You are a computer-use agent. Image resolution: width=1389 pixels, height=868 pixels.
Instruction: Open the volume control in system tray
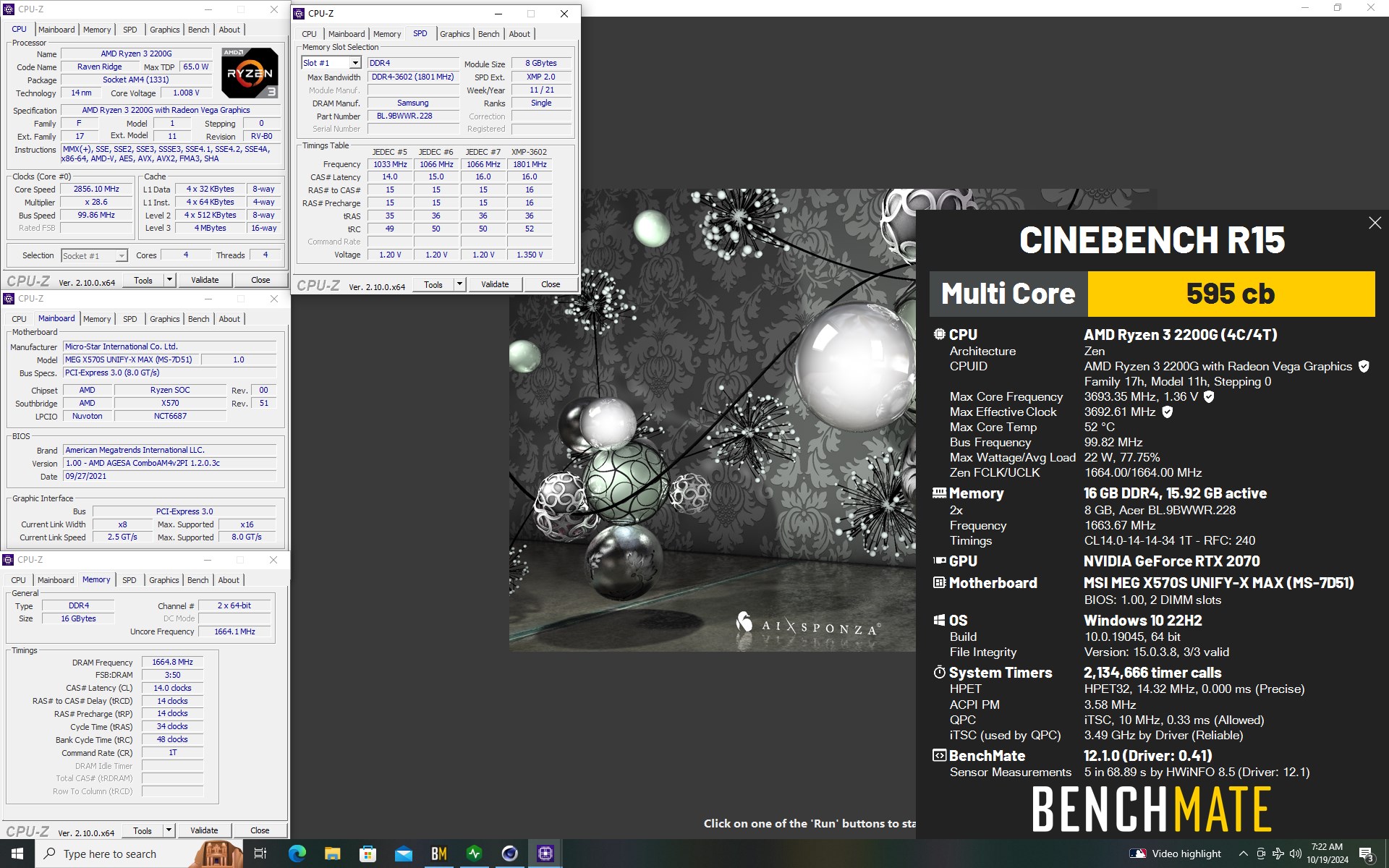coord(1296,854)
